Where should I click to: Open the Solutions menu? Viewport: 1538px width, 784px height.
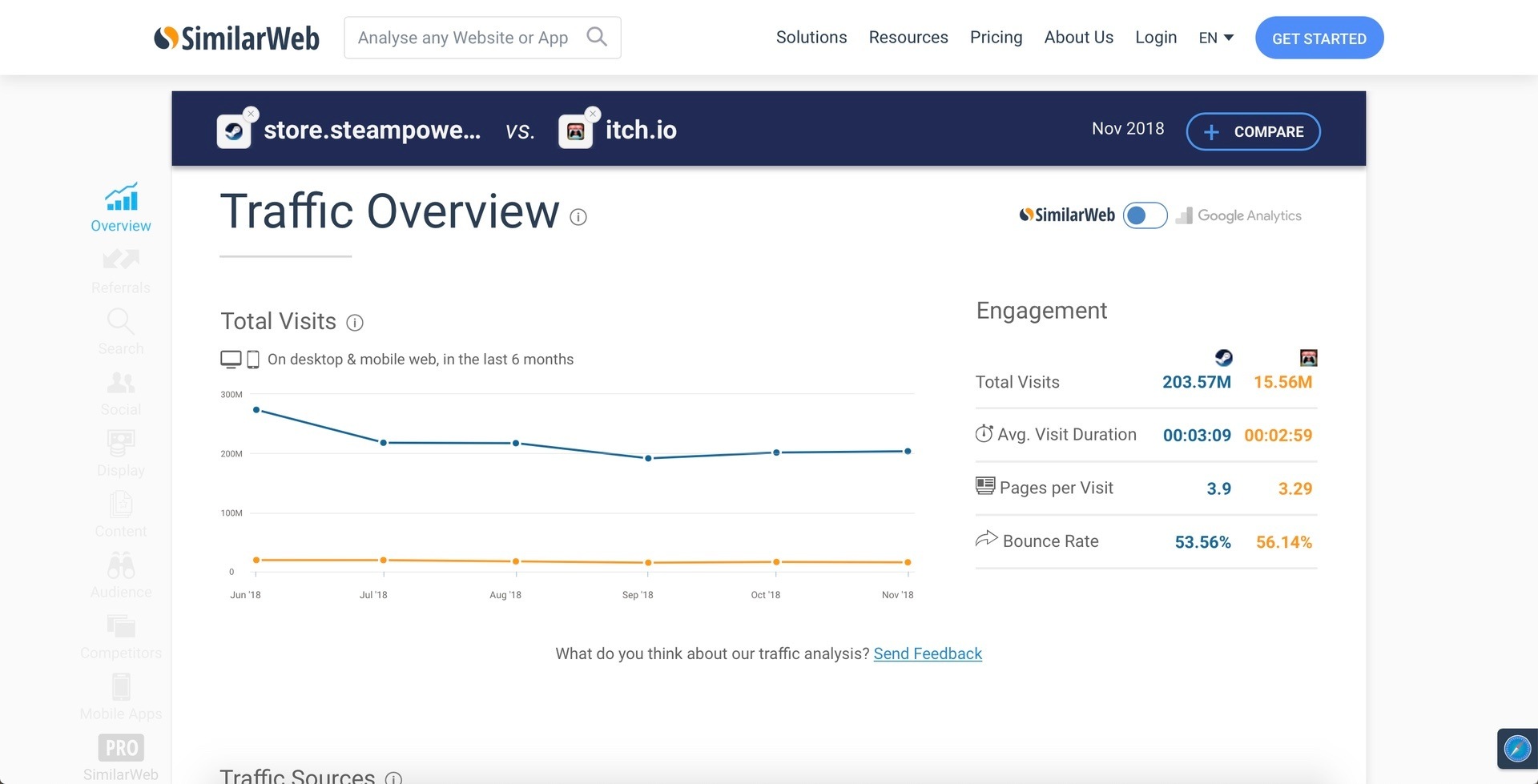811,38
